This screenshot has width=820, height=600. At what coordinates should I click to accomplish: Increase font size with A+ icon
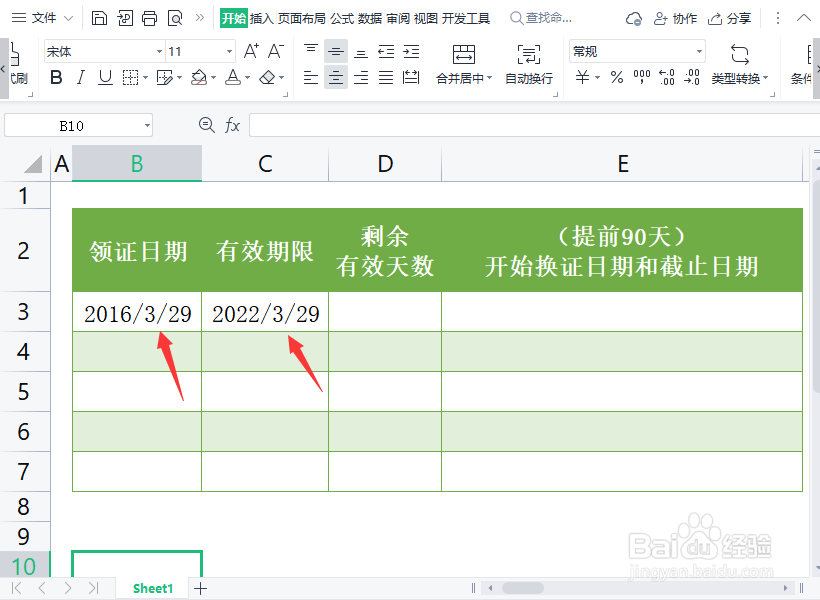(x=251, y=51)
